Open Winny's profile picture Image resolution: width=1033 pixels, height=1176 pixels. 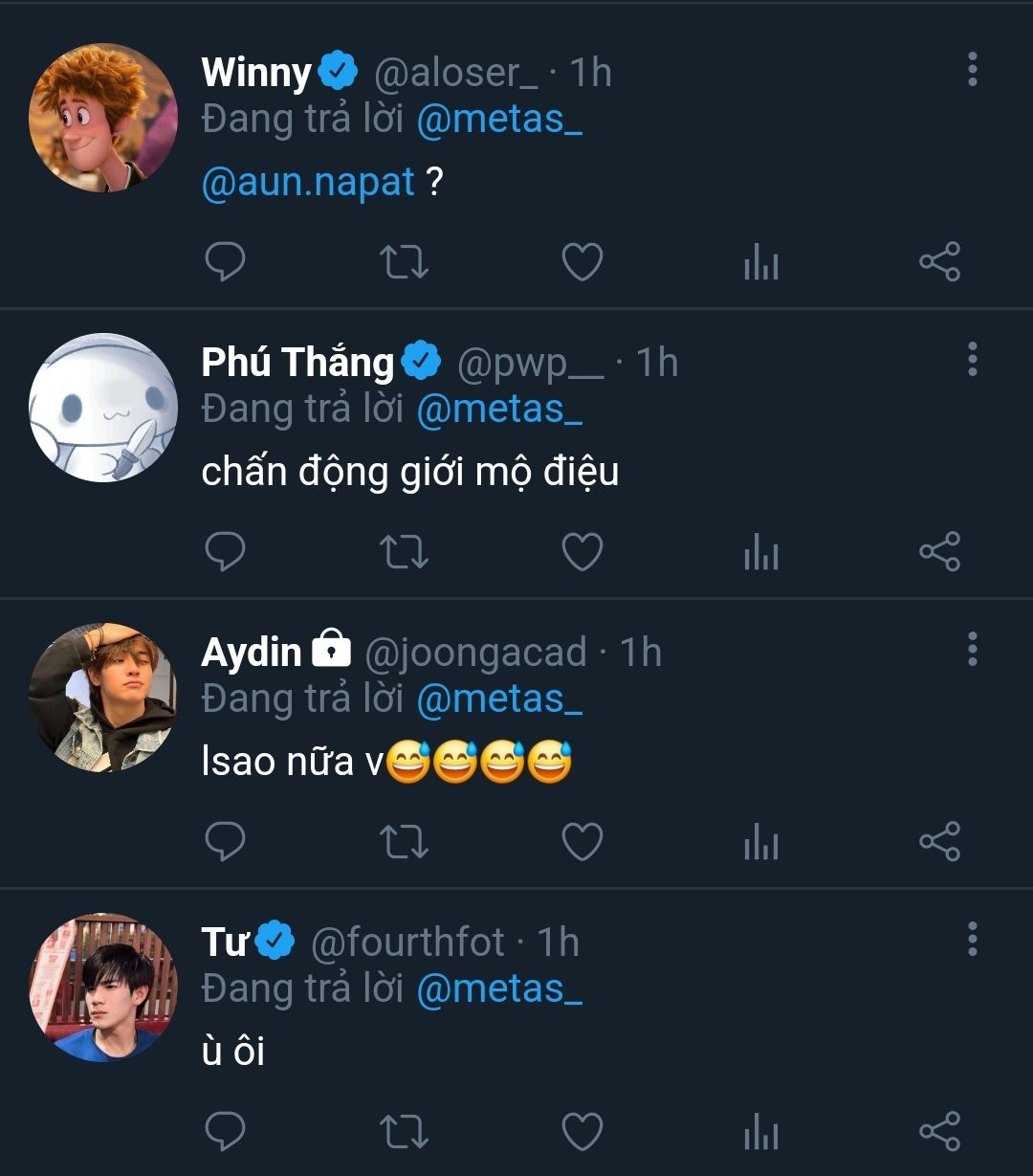tap(103, 118)
